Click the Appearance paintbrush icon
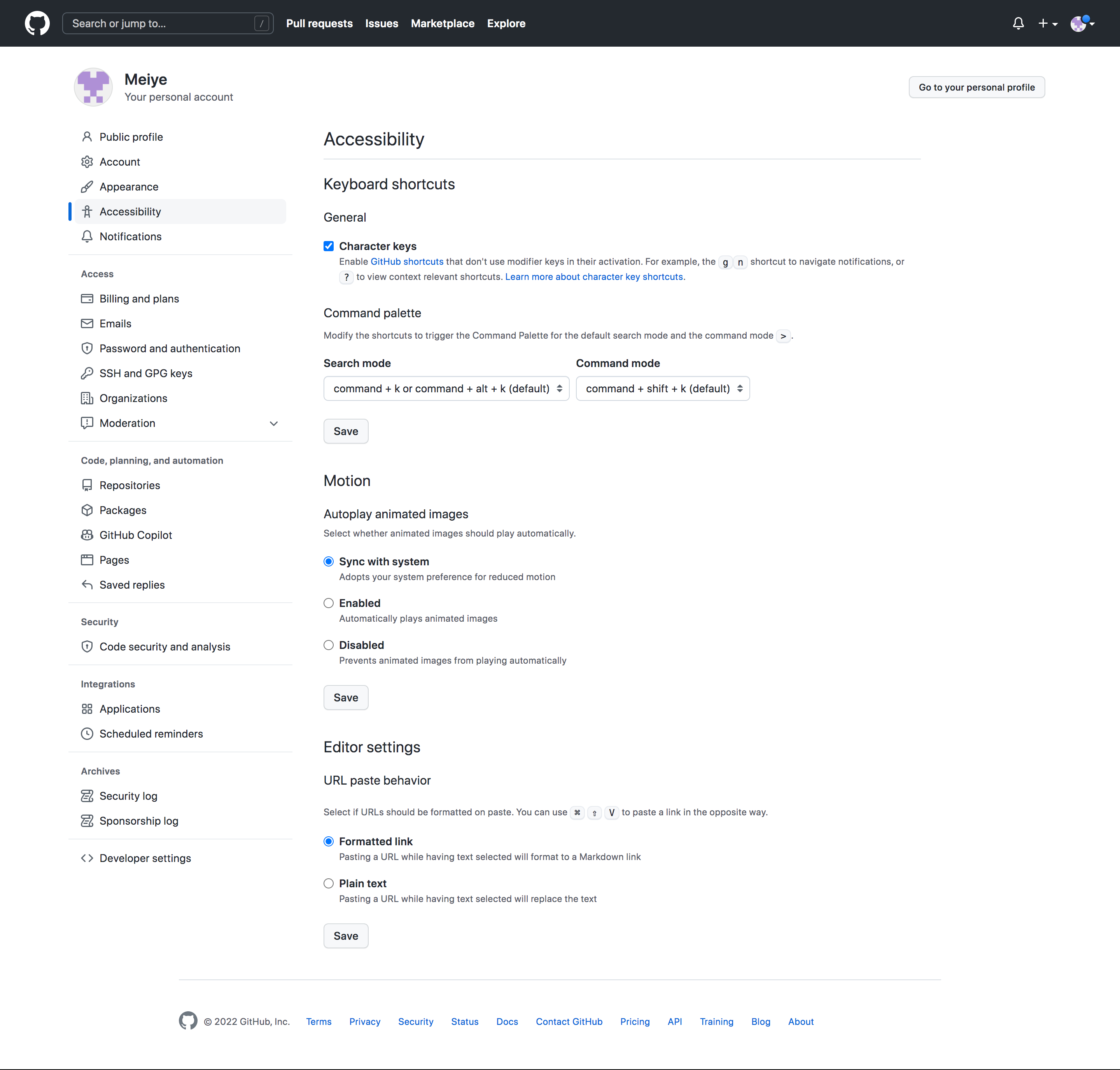Viewport: 1120px width, 1070px height. tap(87, 187)
